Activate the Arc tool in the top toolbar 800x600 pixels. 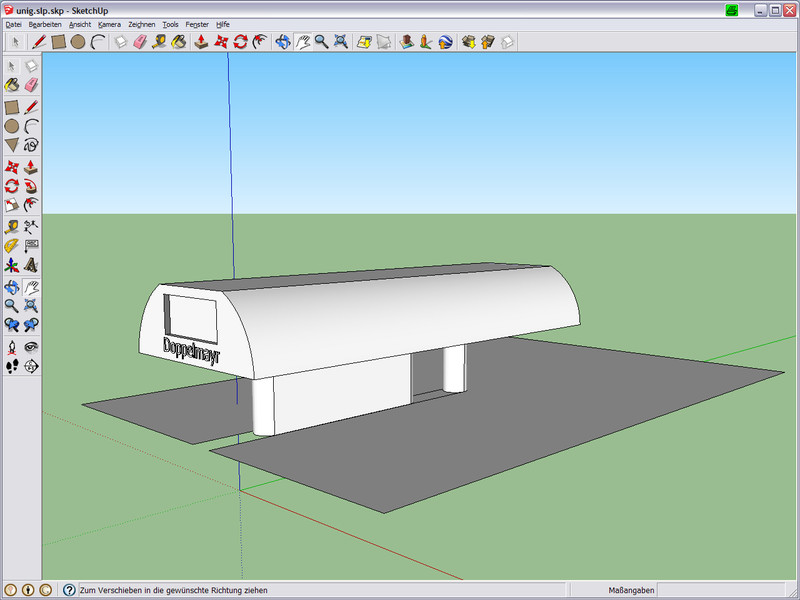pyautogui.click(x=97, y=42)
